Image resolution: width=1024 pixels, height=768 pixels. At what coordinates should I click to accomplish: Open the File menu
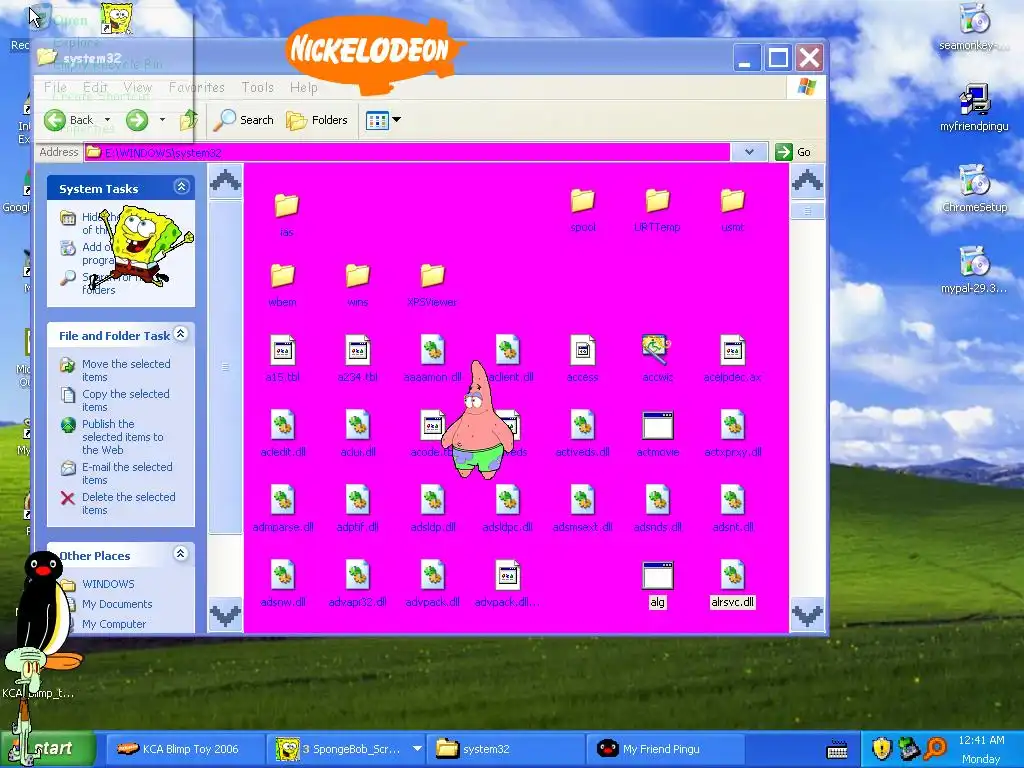click(56, 87)
